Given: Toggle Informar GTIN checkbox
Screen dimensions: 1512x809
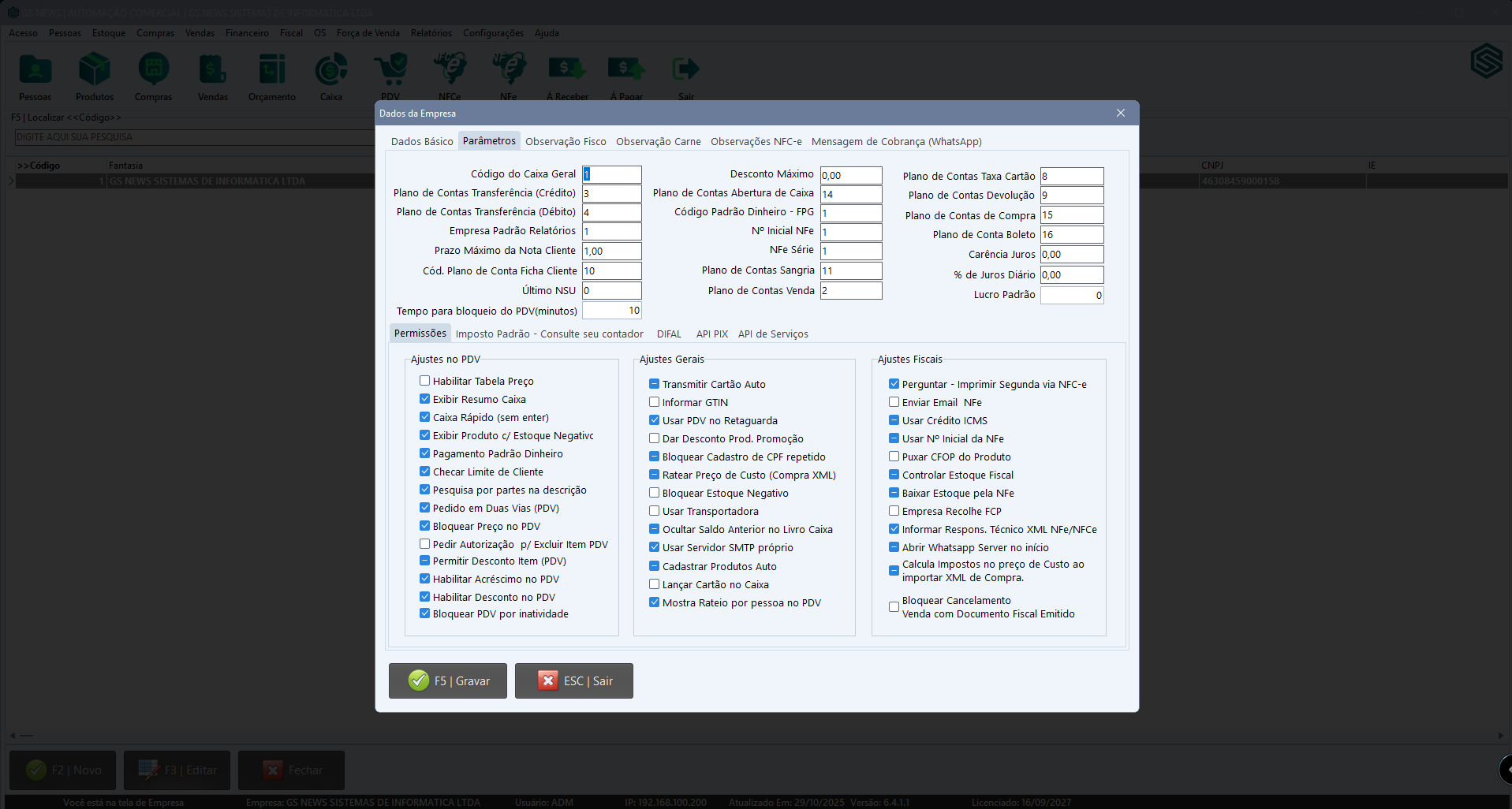Looking at the screenshot, I should (655, 402).
